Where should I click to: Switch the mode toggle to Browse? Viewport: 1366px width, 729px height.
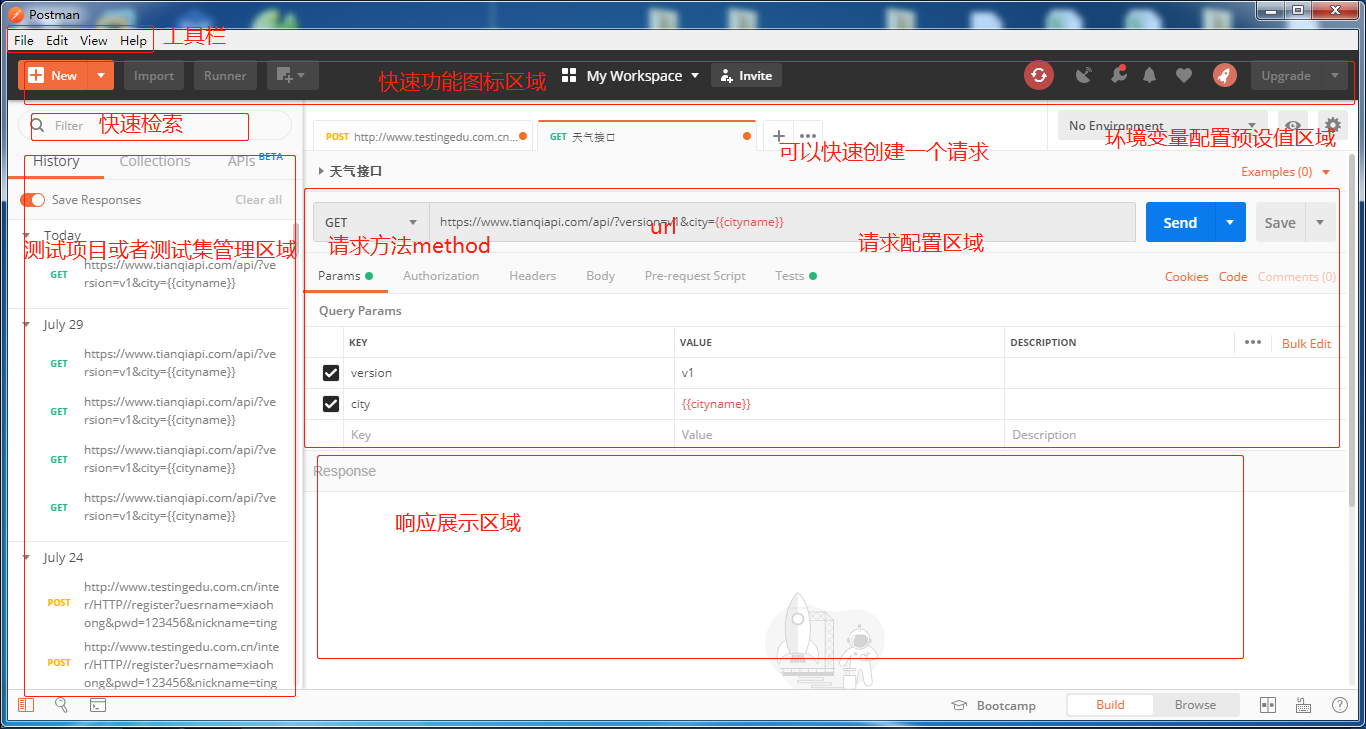click(x=1195, y=705)
